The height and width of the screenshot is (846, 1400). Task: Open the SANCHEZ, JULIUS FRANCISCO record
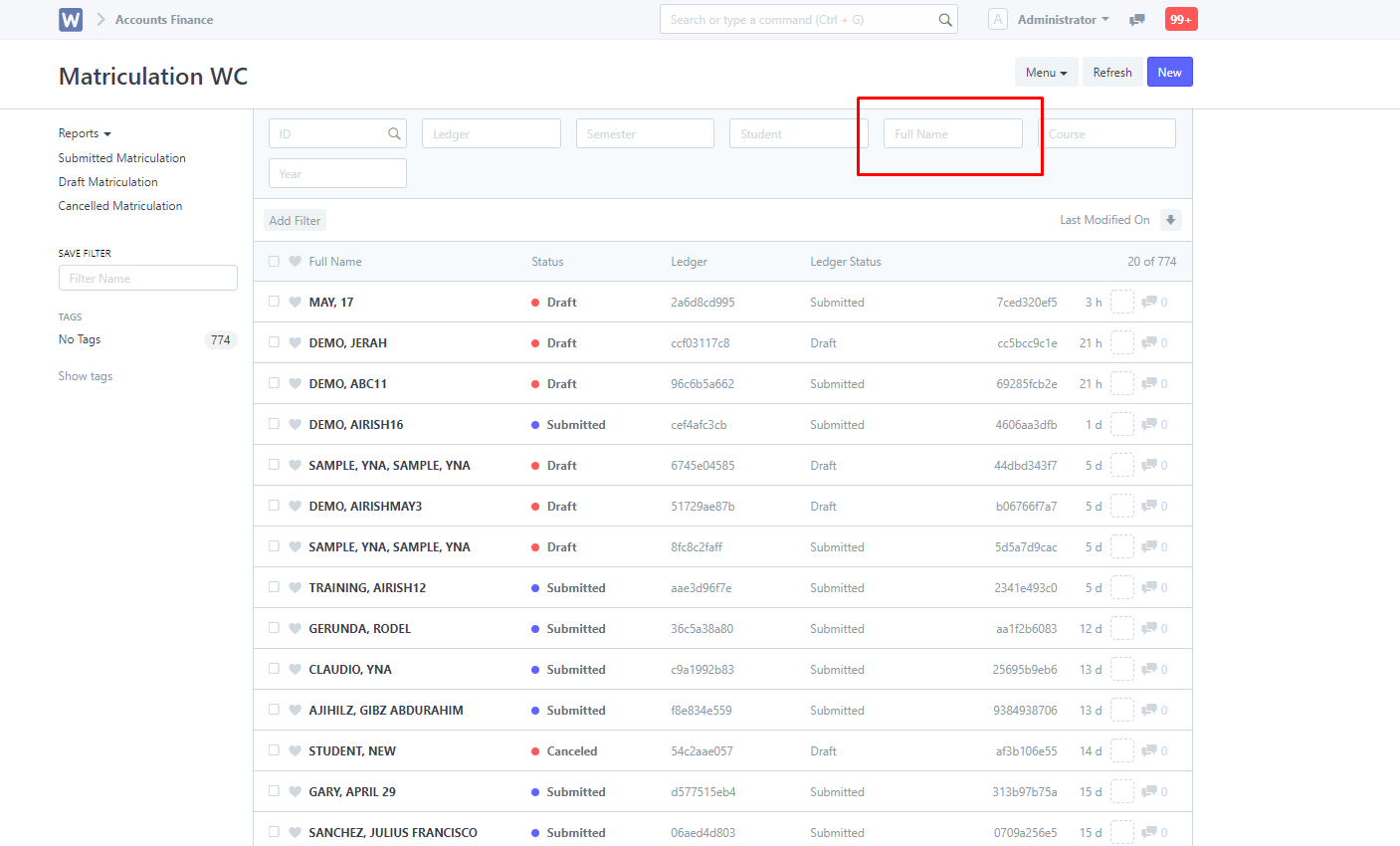pyautogui.click(x=393, y=832)
